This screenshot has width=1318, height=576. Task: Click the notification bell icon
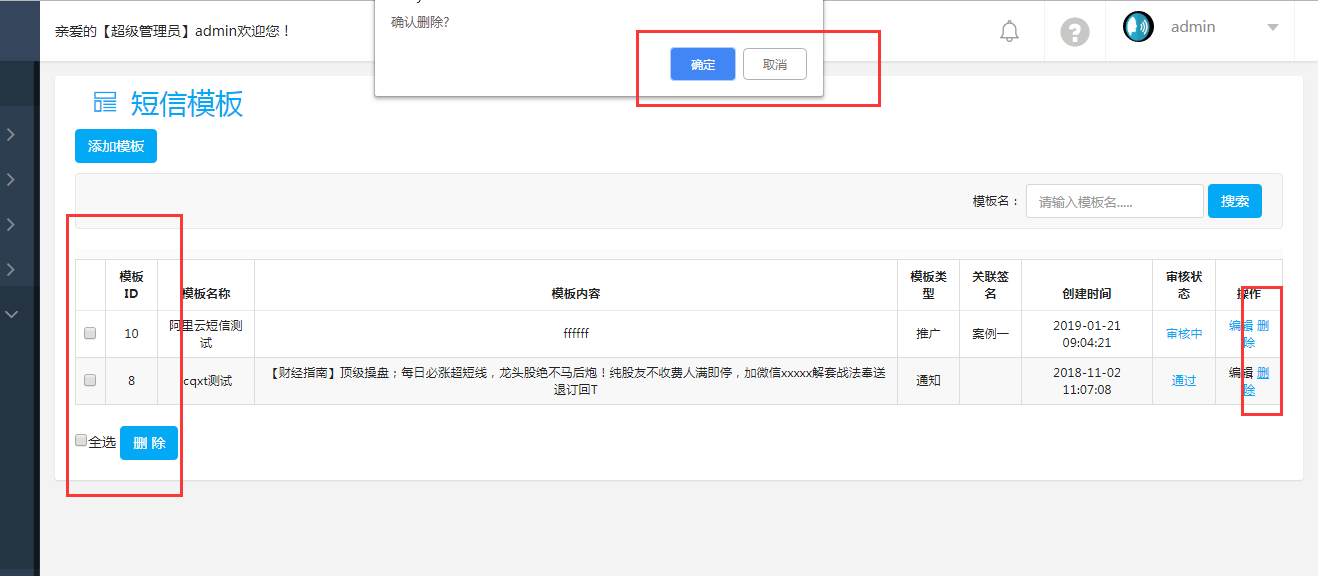(x=1009, y=31)
